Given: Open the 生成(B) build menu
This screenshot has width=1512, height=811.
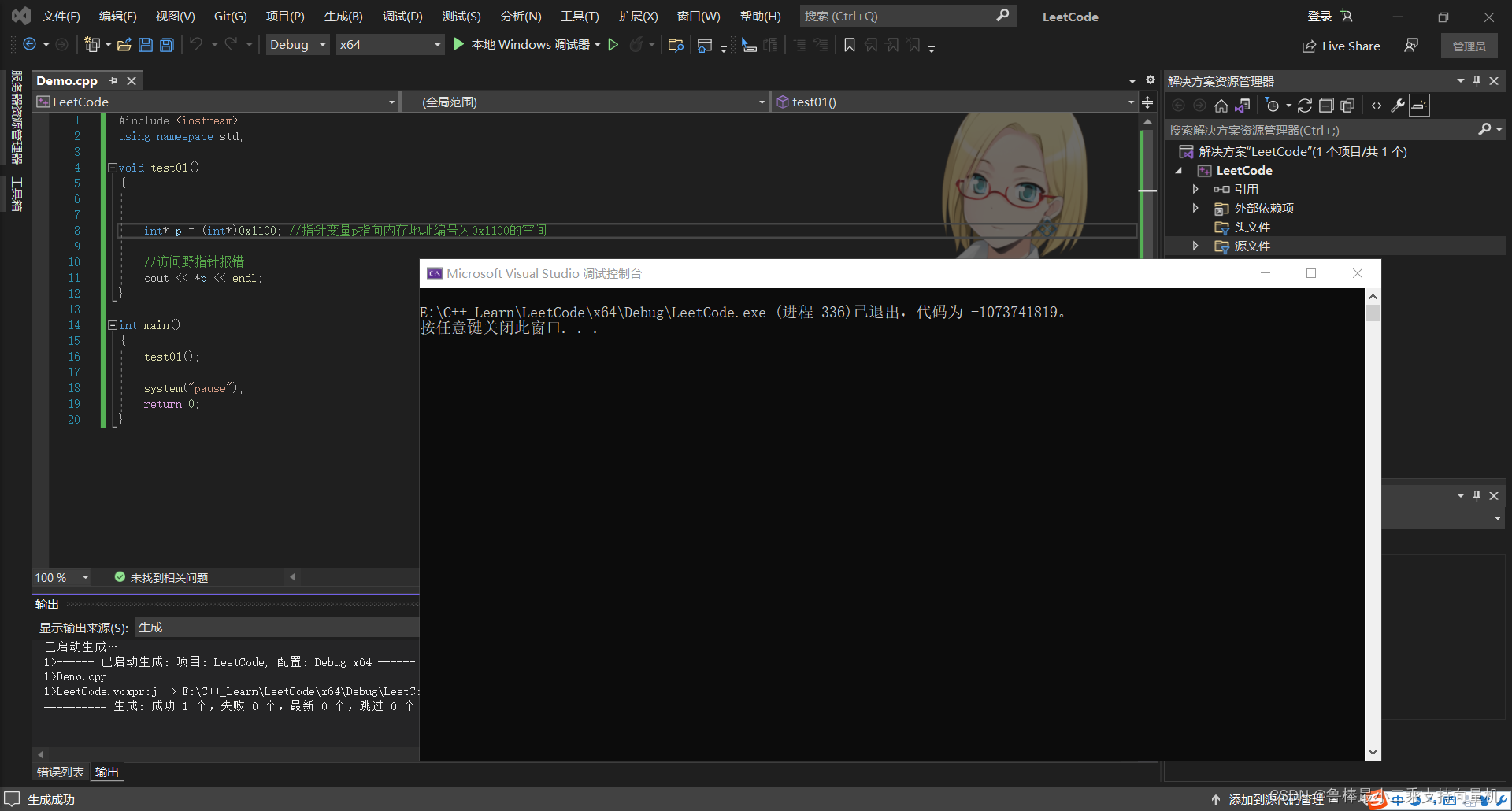Looking at the screenshot, I should 344,17.
